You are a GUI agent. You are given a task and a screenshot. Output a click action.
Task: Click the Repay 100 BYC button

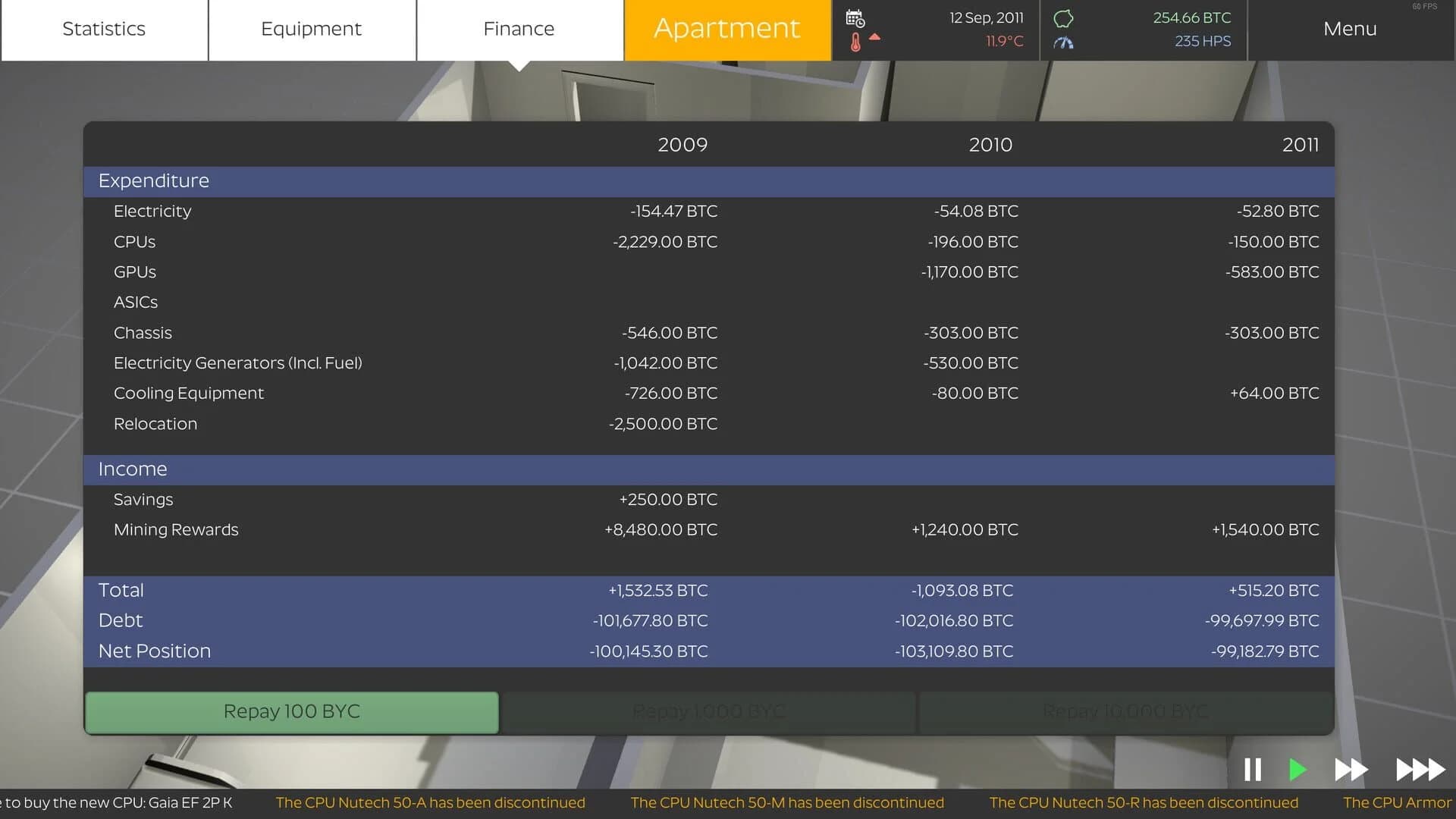pos(292,711)
